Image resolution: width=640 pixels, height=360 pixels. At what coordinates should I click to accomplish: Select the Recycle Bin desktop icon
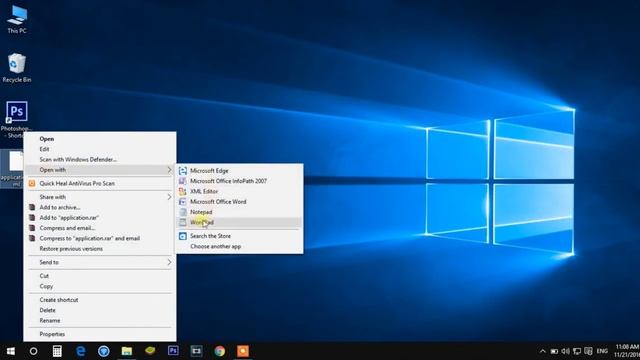17,68
